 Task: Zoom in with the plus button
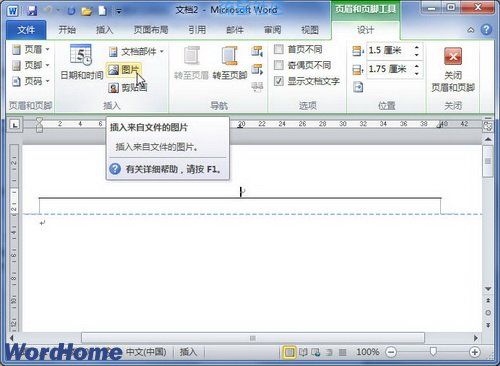coord(475,352)
